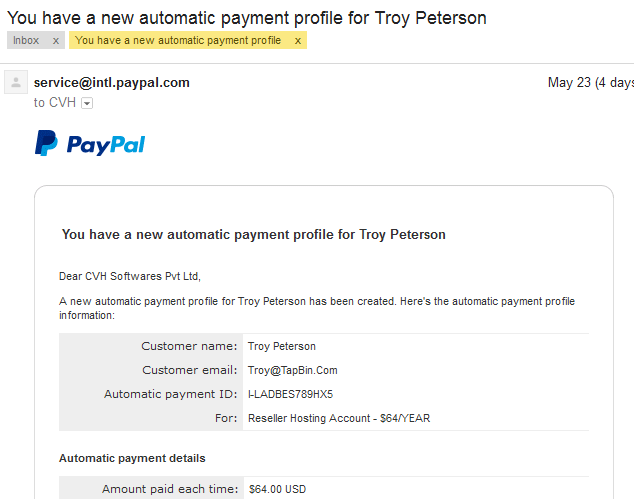Click the $64.00 USD amount value
Viewport: 634px width, 499px height.
(277, 489)
